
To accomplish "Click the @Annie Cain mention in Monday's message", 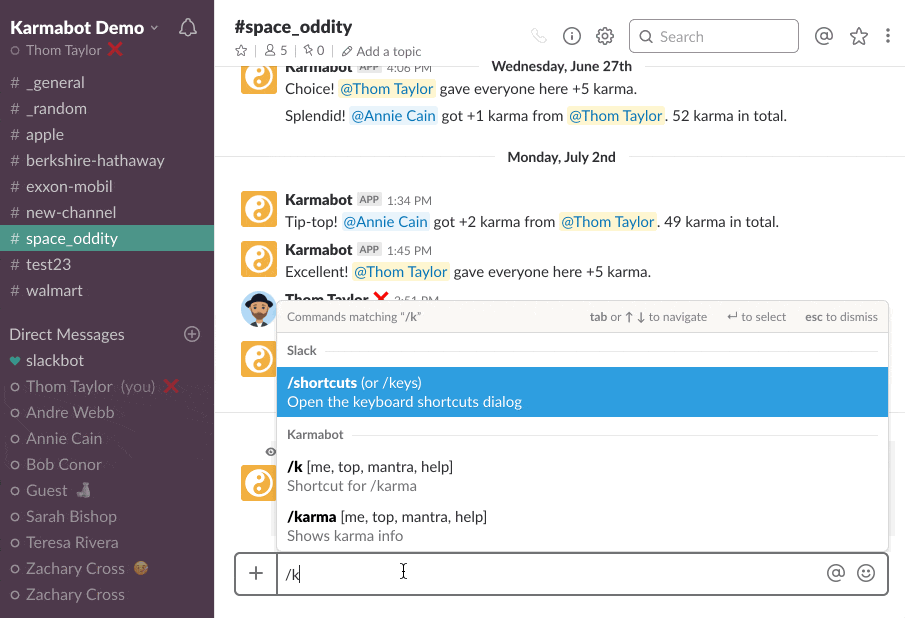I will click(x=386, y=222).
